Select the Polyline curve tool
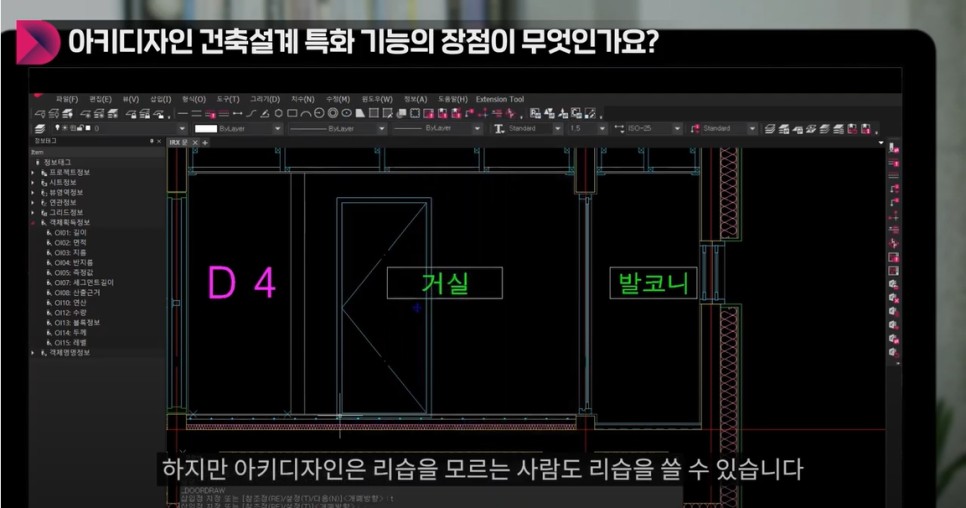This screenshot has height=508, width=966. click(251, 113)
